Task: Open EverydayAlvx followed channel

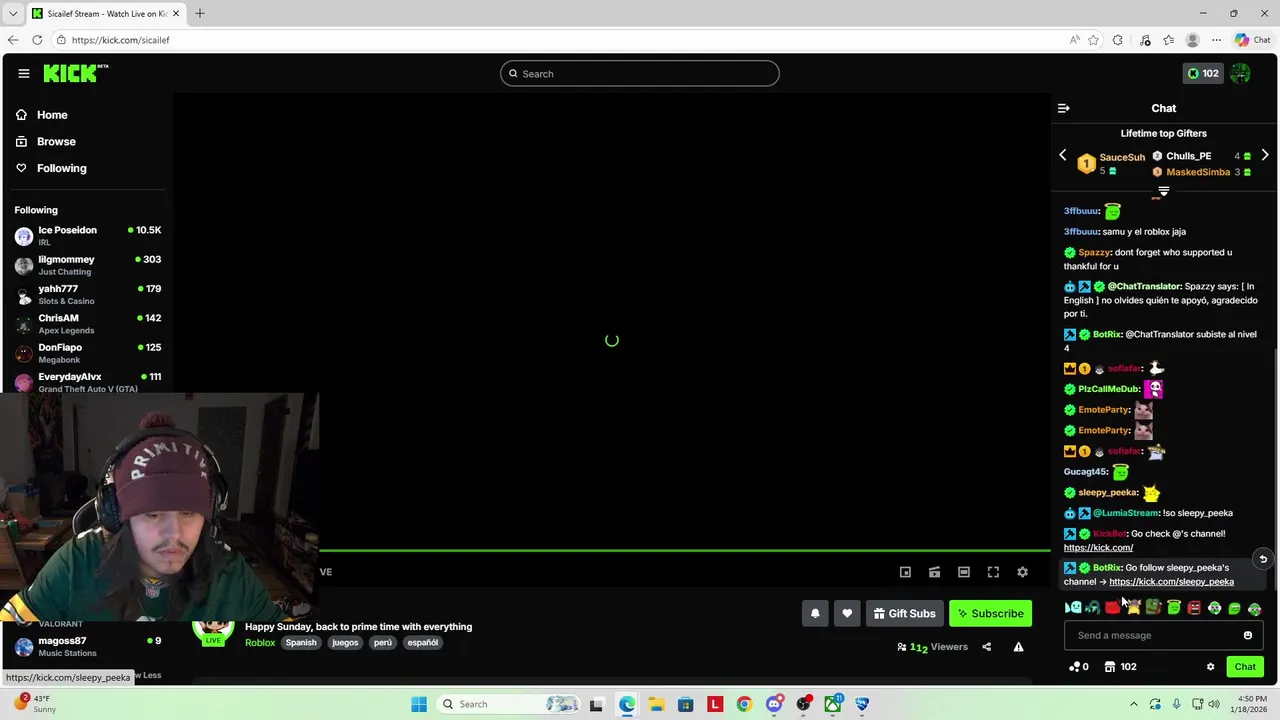Action: tap(88, 382)
